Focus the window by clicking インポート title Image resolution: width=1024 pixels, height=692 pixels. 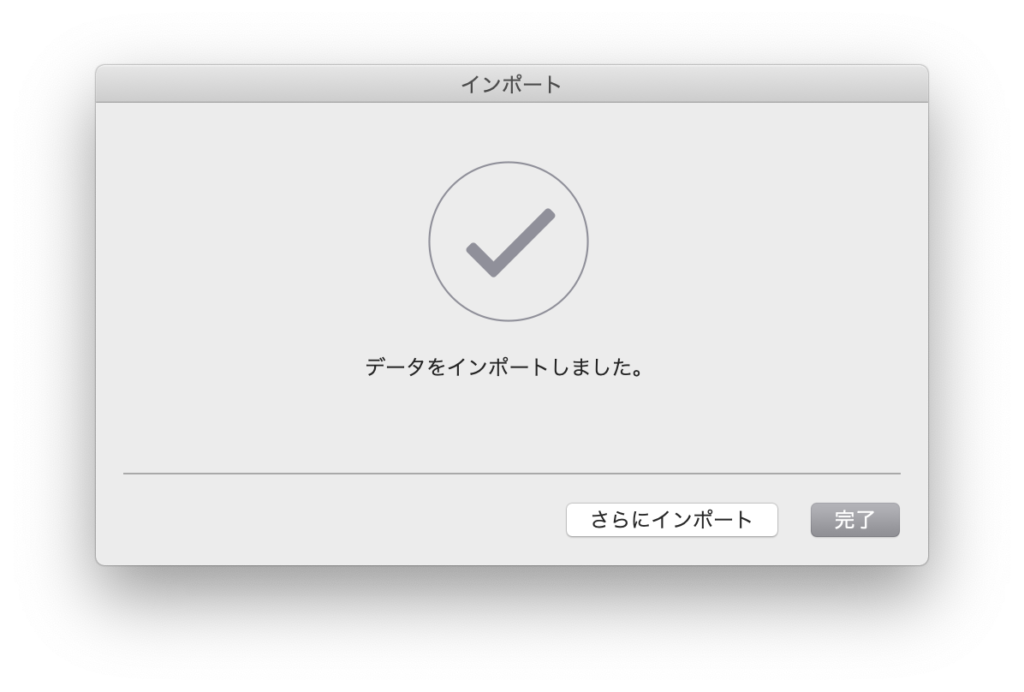tap(511, 84)
